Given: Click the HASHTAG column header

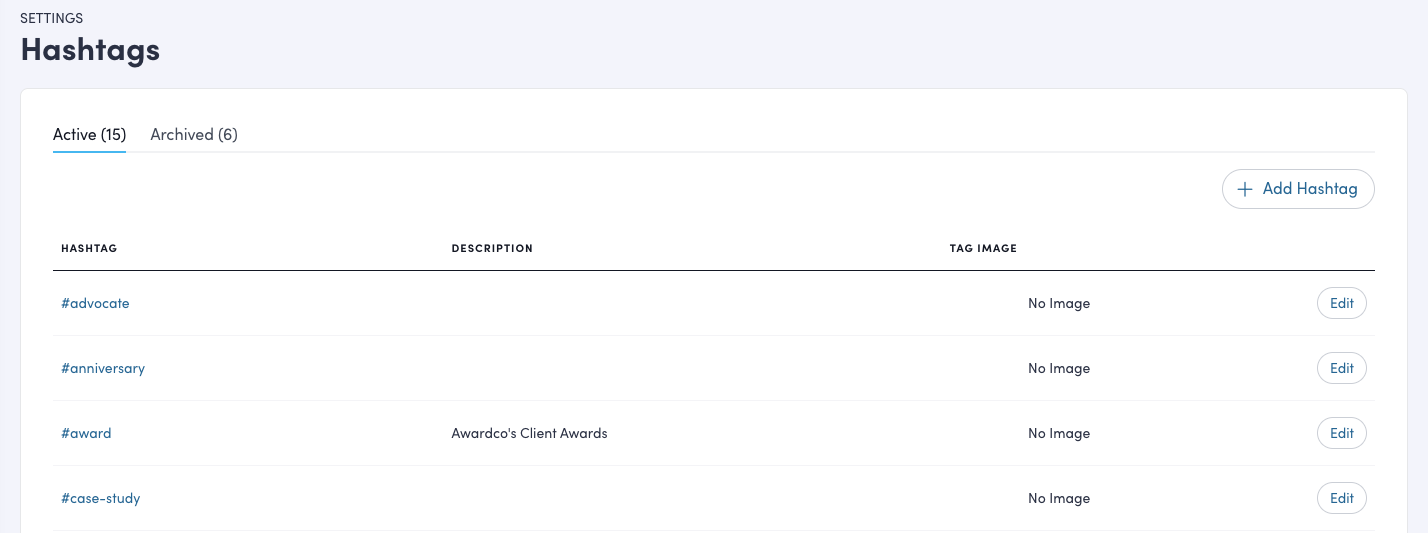Looking at the screenshot, I should [x=89, y=248].
